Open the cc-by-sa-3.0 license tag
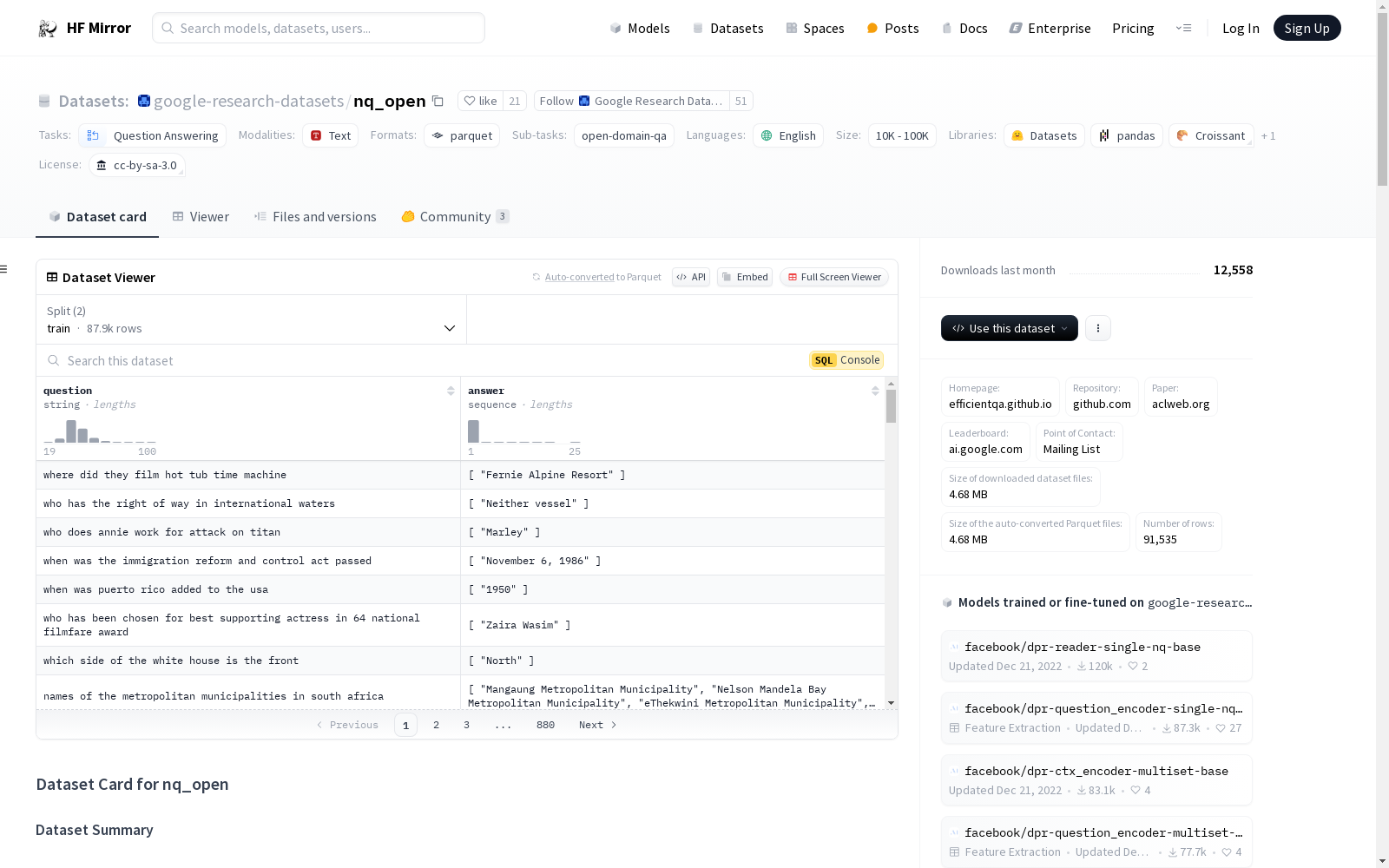Image resolution: width=1389 pixels, height=868 pixels. 137,165
